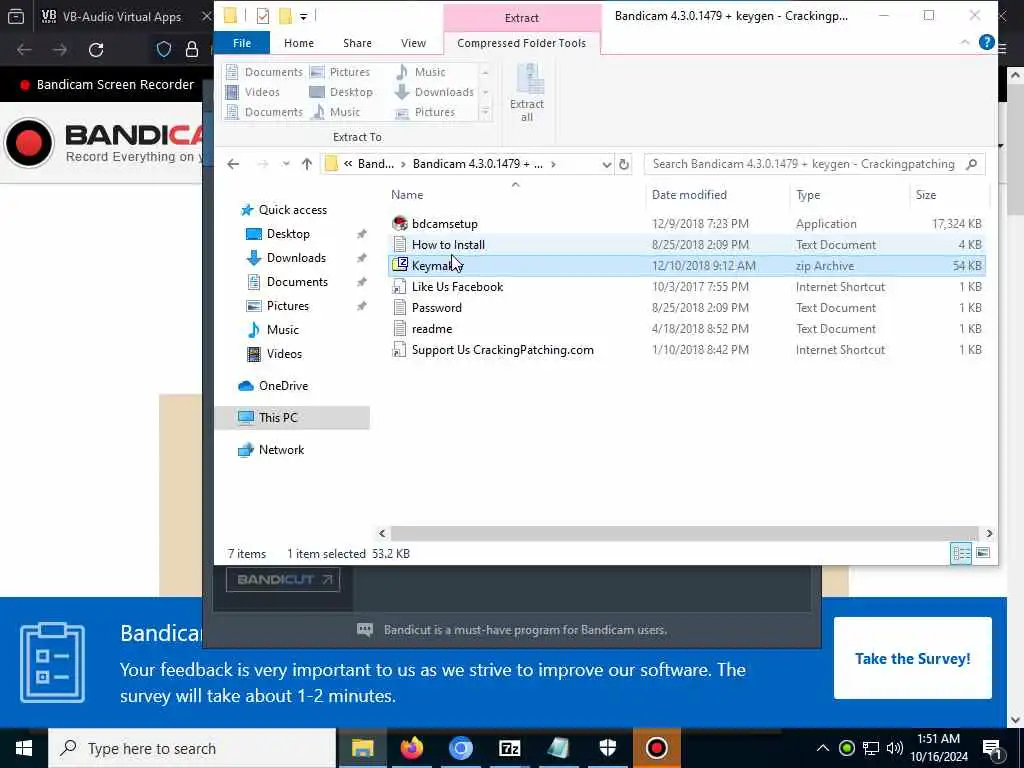Click the Extract all button
The height and width of the screenshot is (768, 1024).
click(x=527, y=93)
